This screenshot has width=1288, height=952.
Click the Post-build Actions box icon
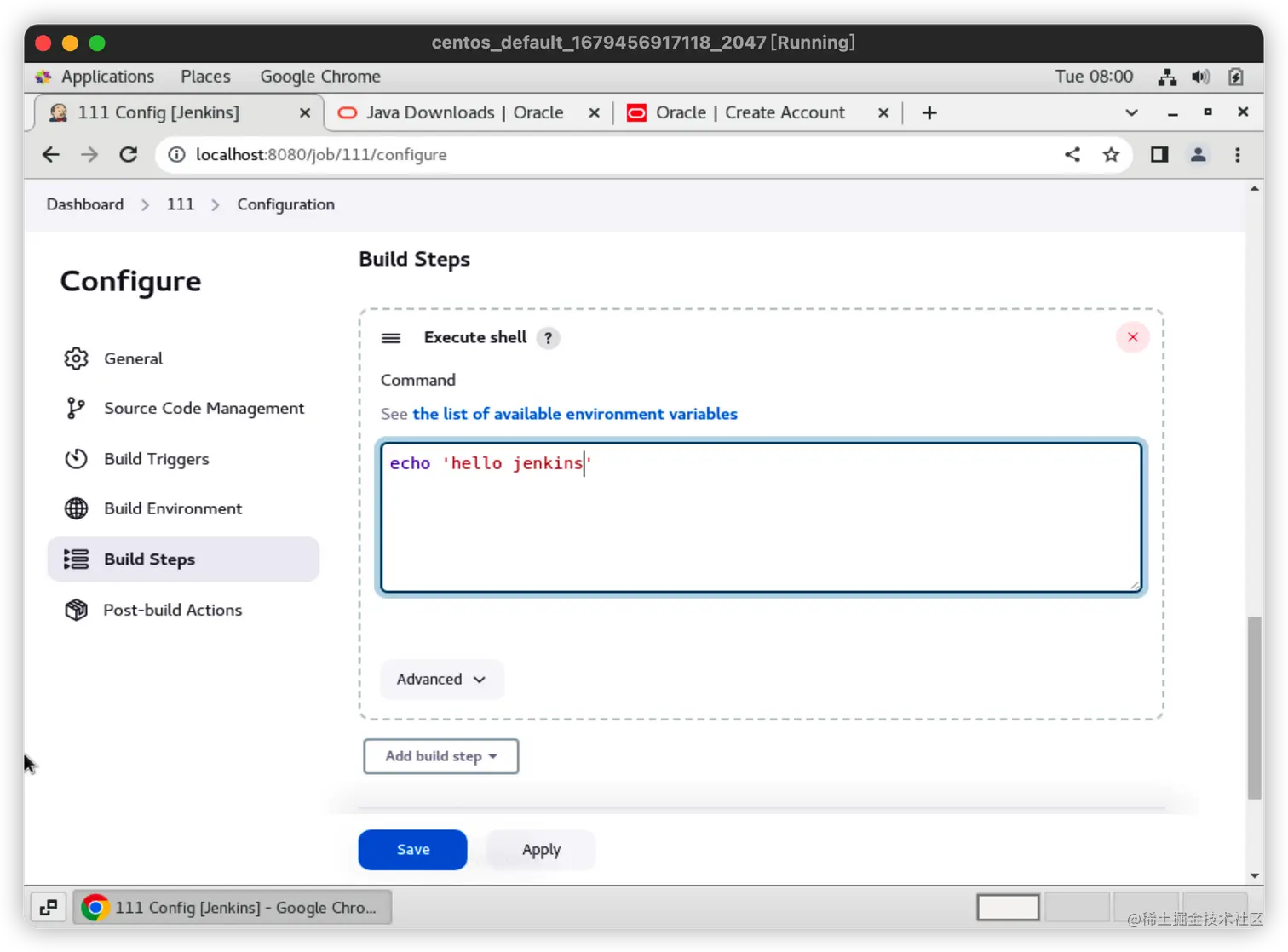coord(76,610)
